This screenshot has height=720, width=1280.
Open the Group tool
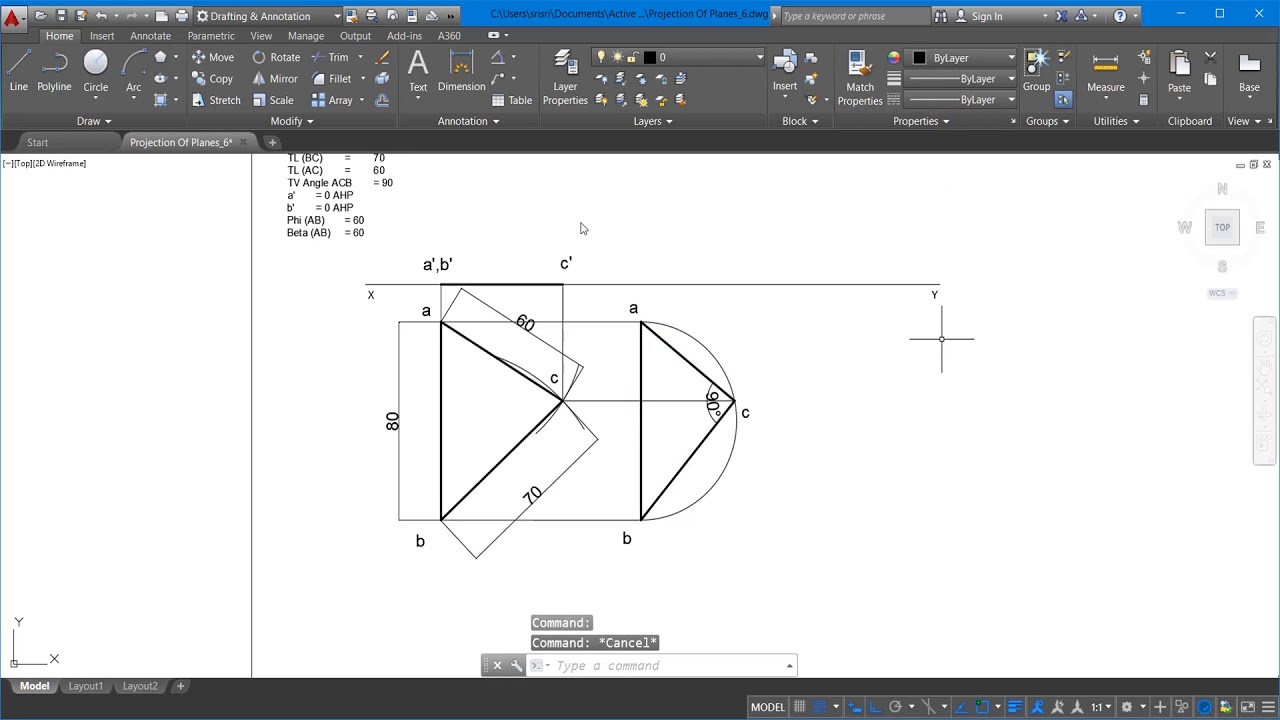coord(1036,70)
